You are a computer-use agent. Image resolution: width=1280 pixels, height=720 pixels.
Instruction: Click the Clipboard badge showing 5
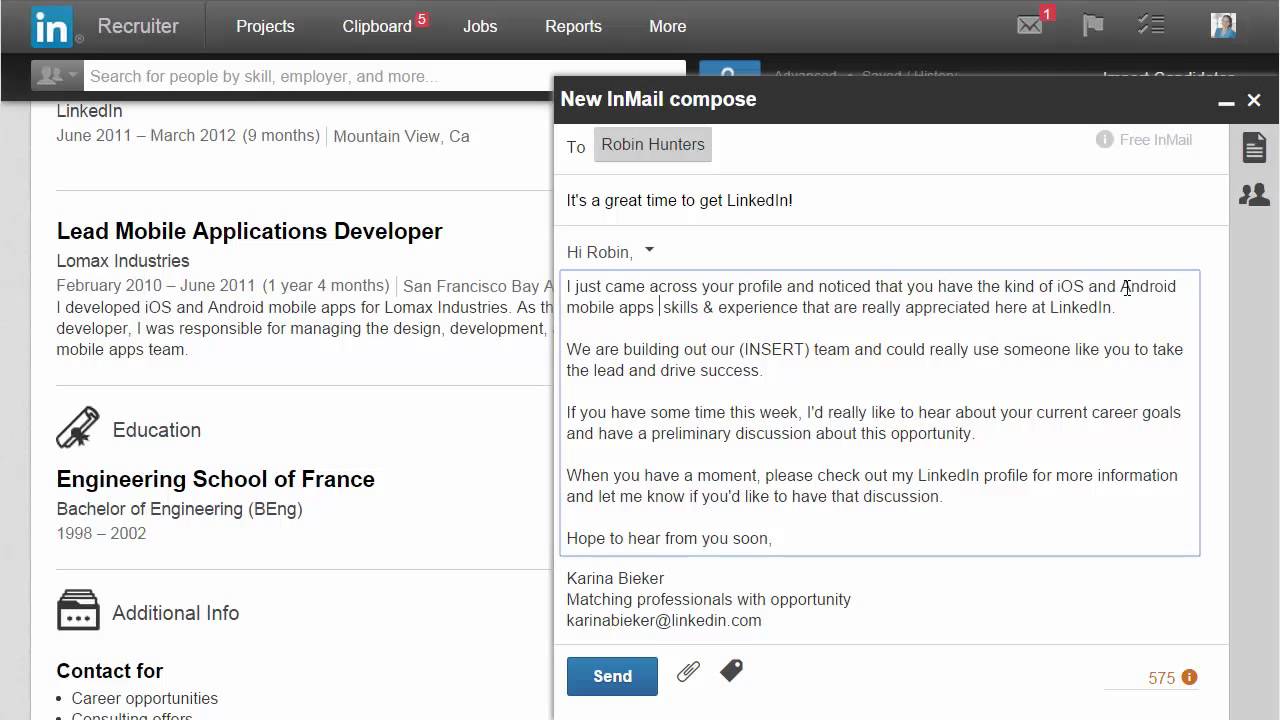[x=422, y=19]
